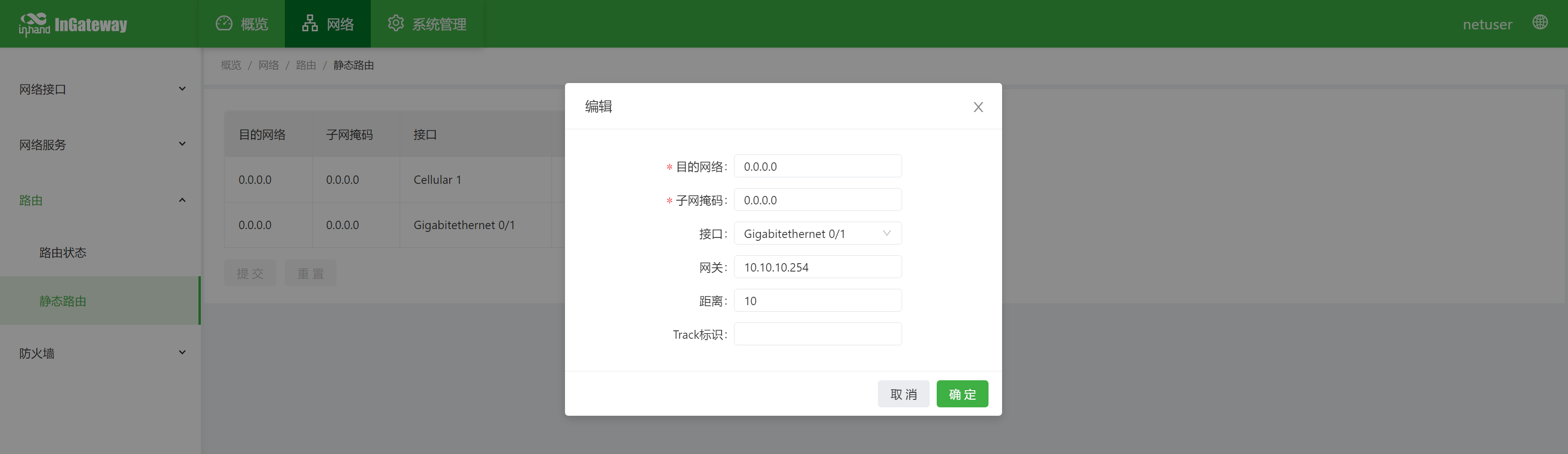Click the InGateway logo

coord(73,23)
